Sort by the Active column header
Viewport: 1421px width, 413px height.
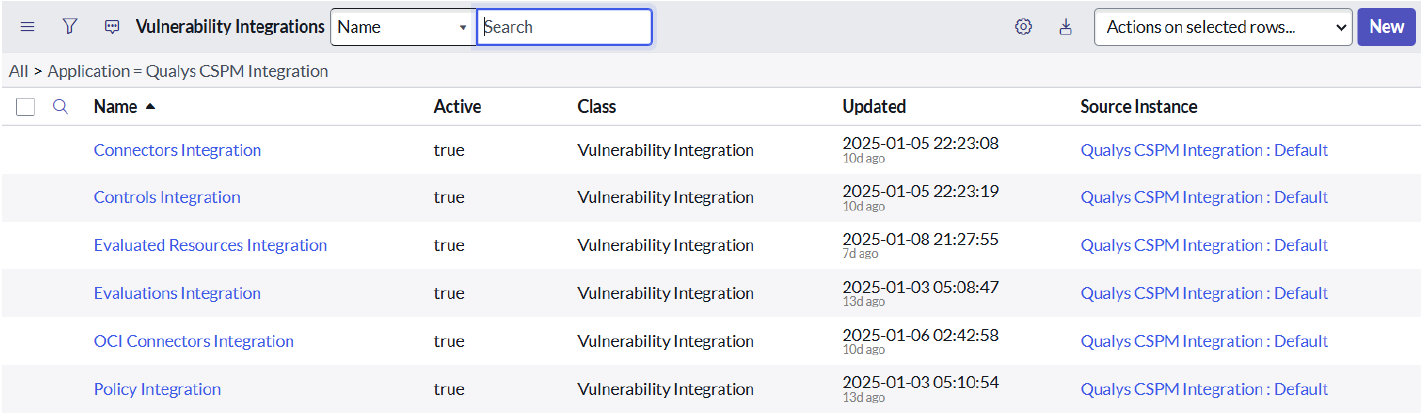(457, 106)
